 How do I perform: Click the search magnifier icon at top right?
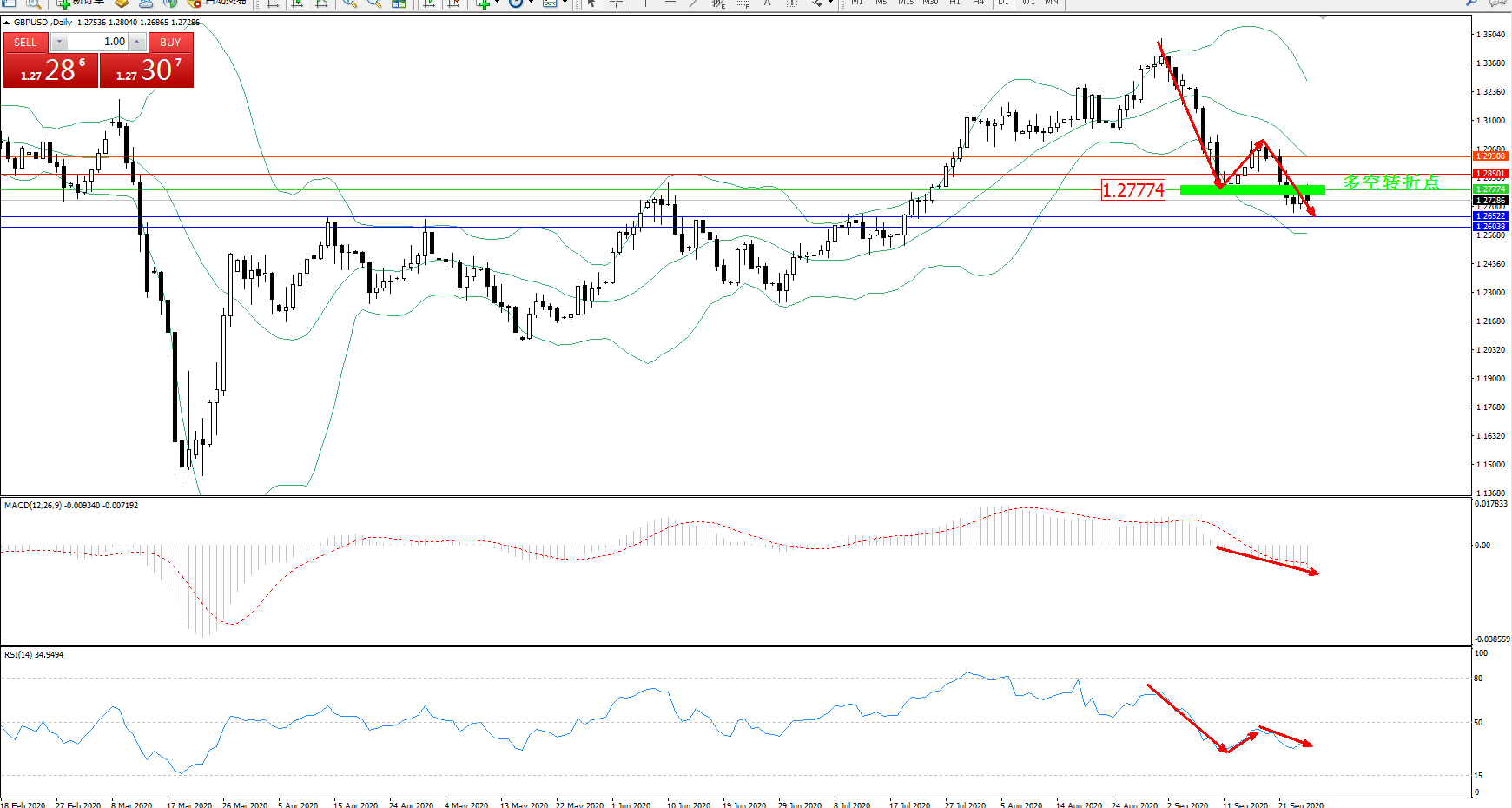pos(1471,3)
